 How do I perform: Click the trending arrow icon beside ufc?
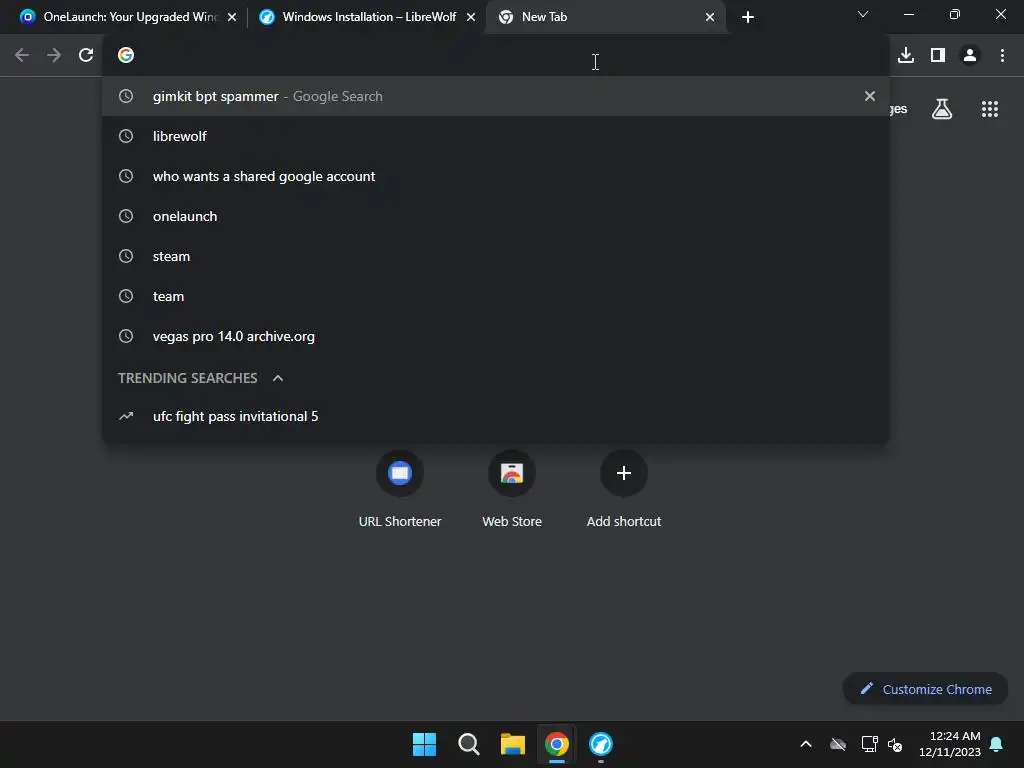click(x=126, y=416)
